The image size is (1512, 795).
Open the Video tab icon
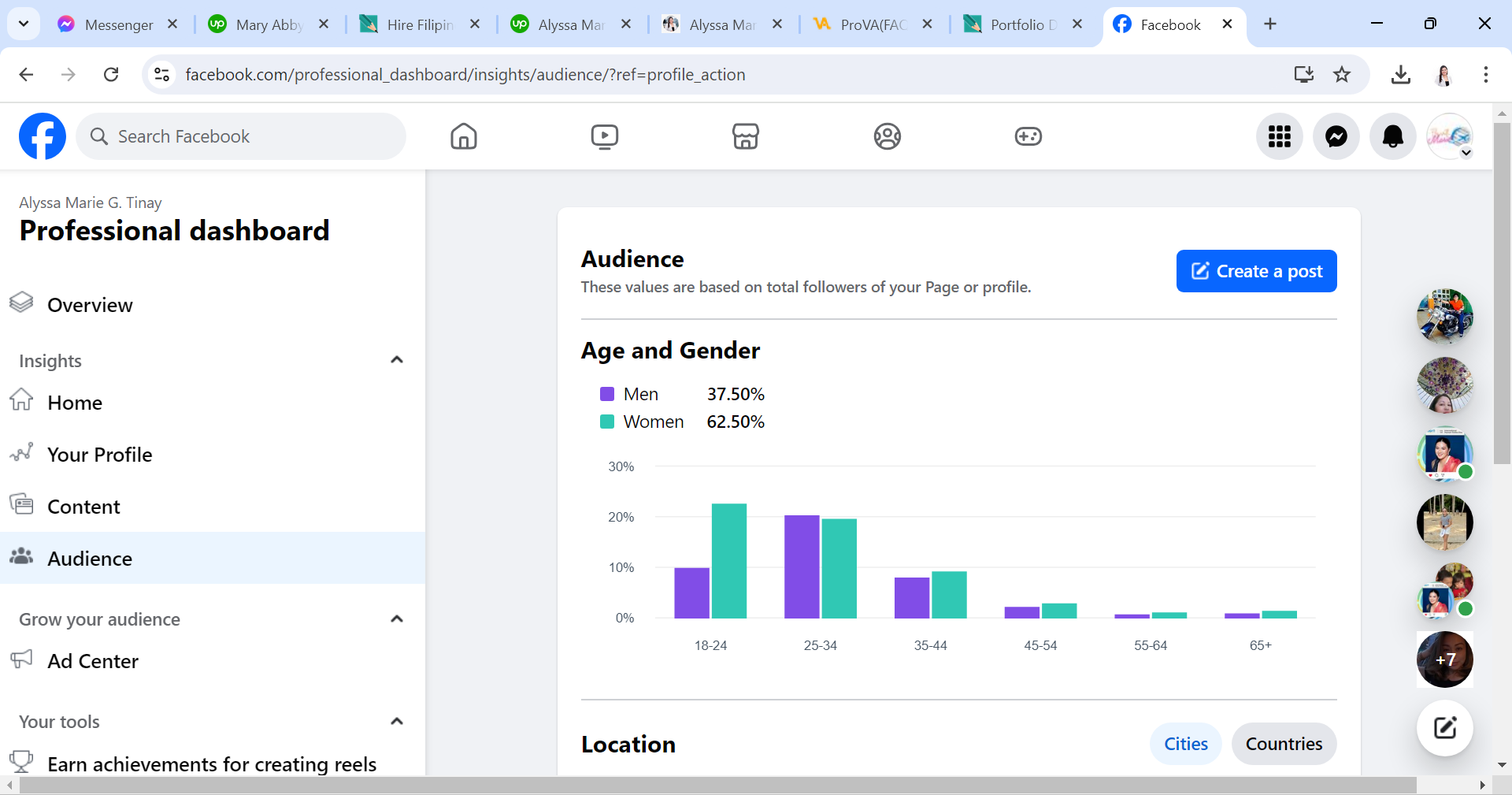coord(604,136)
